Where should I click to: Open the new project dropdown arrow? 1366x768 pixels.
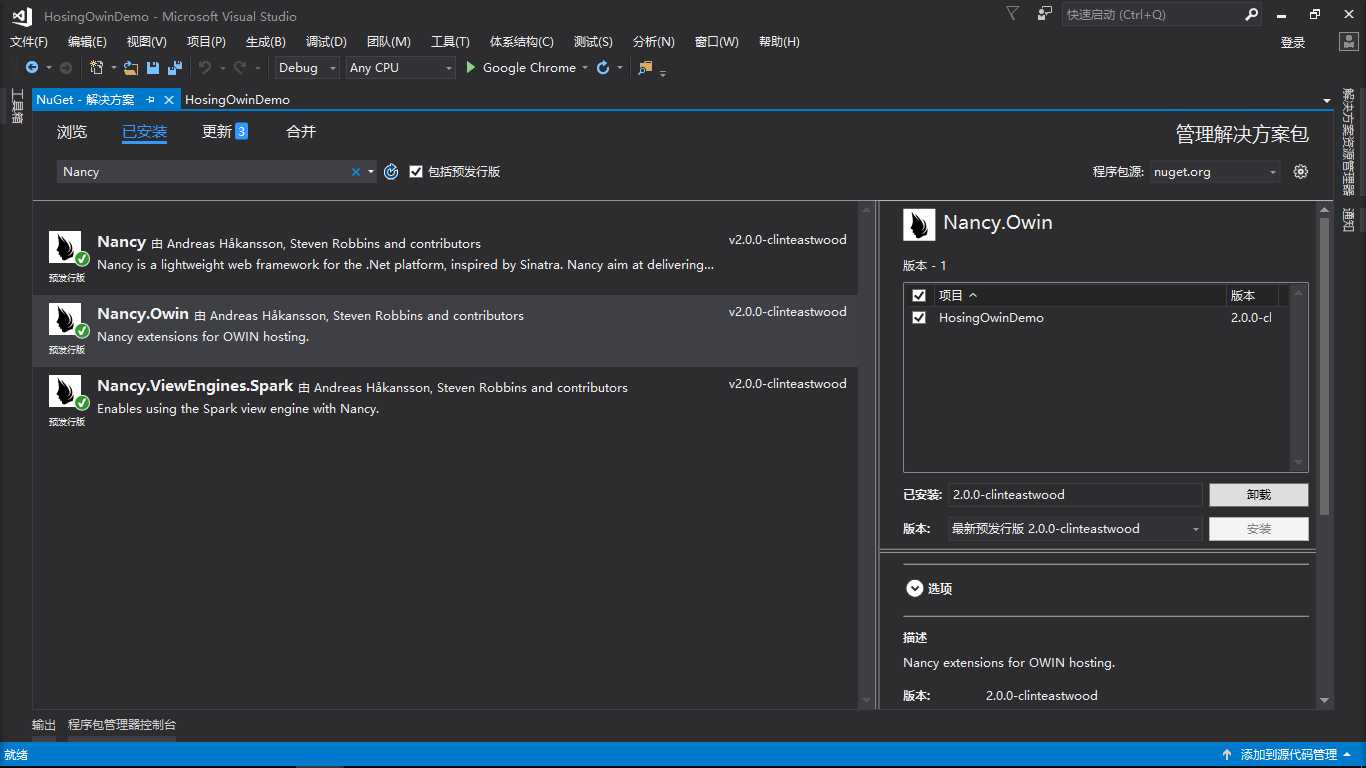[x=112, y=67]
